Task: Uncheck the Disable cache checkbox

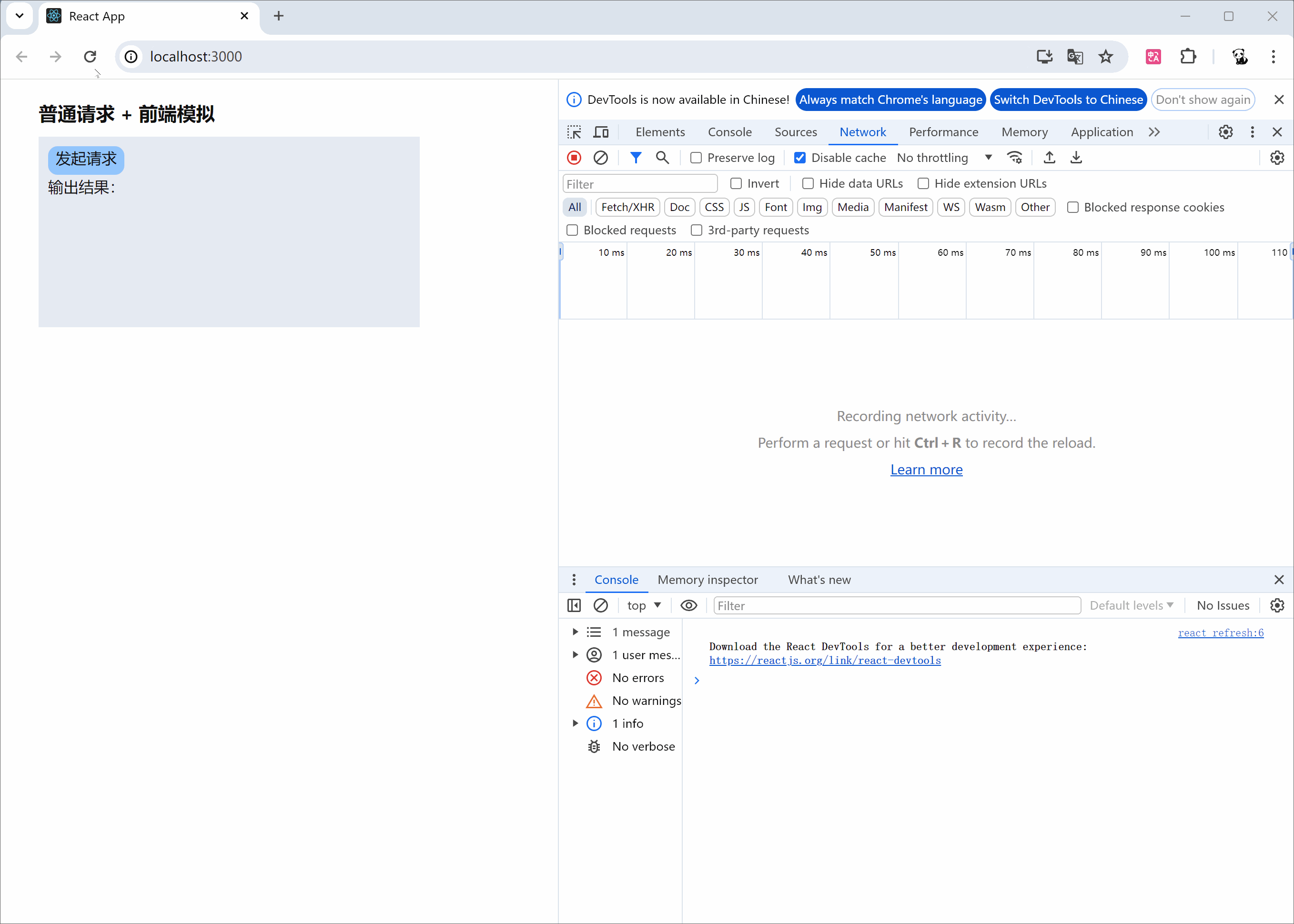Action: tap(799, 158)
